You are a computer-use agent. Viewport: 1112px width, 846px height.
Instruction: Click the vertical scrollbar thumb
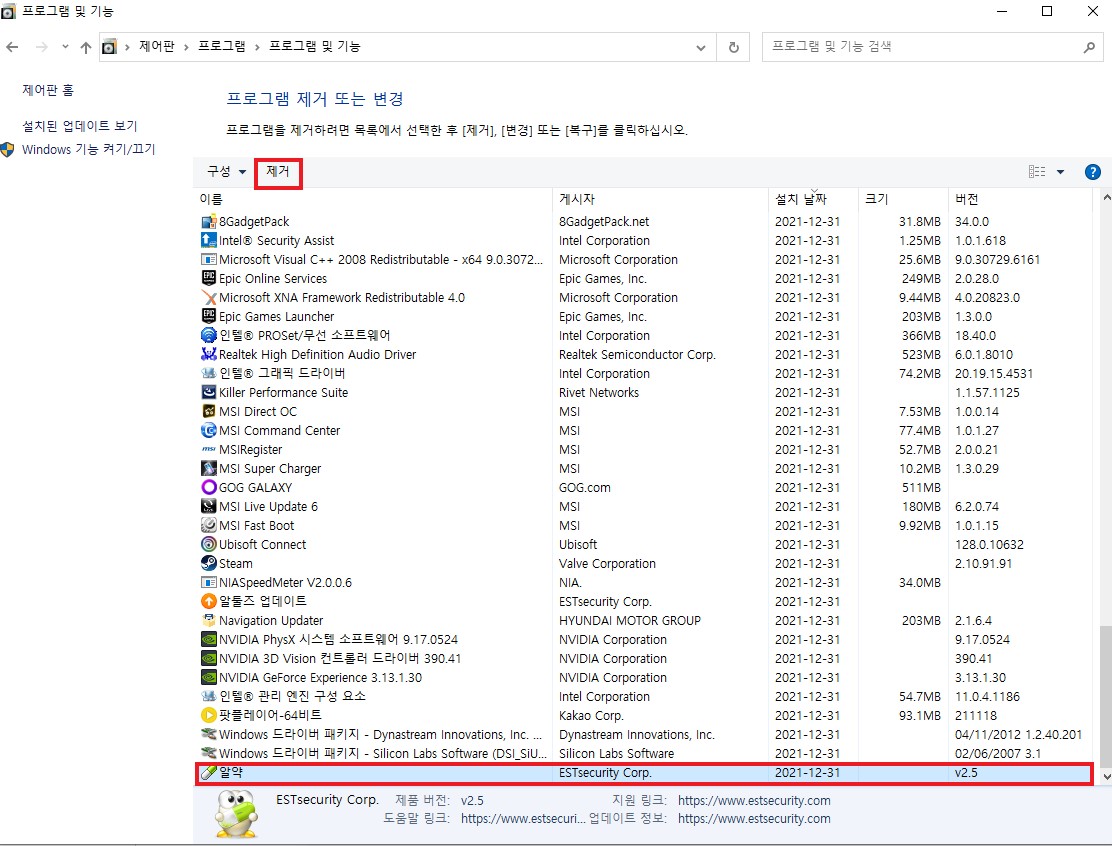coord(1104,696)
